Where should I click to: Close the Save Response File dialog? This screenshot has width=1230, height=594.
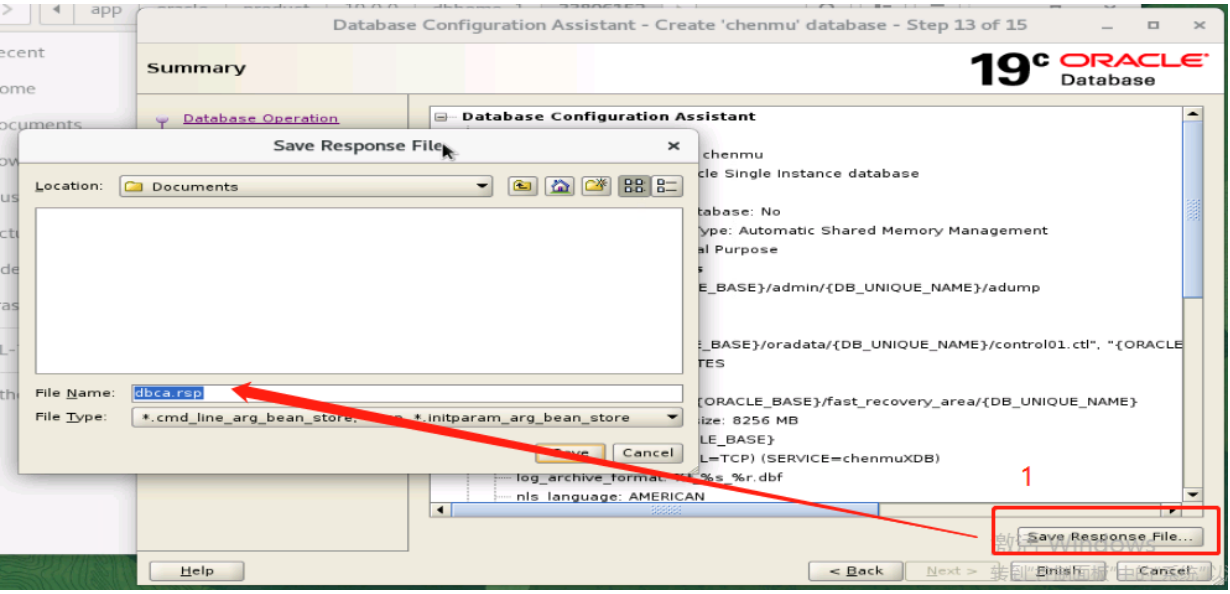673,146
